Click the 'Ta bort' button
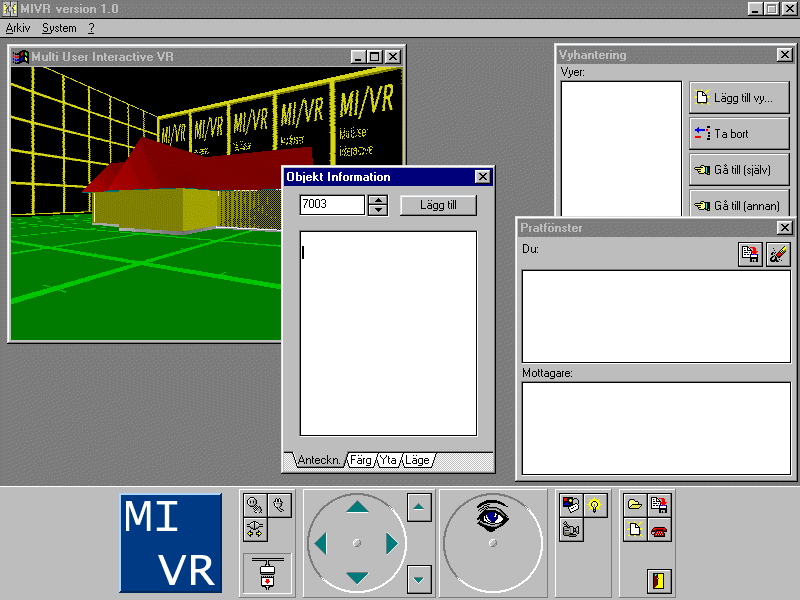 click(x=739, y=134)
